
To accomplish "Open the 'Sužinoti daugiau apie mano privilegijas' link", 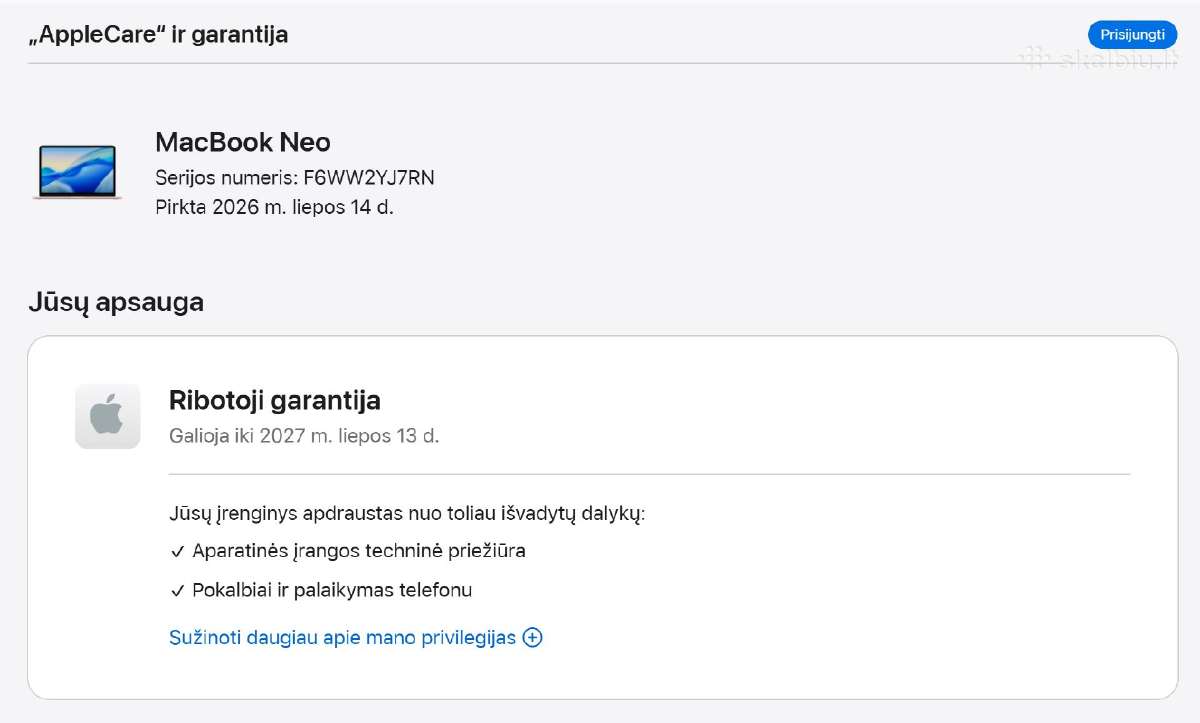I will tap(343, 637).
